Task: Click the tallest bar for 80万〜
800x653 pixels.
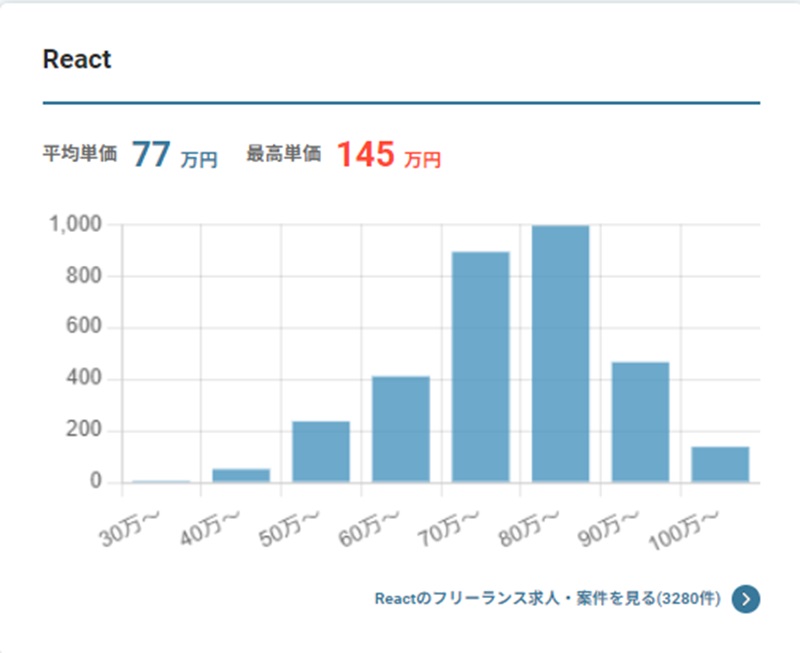Action: 560,354
